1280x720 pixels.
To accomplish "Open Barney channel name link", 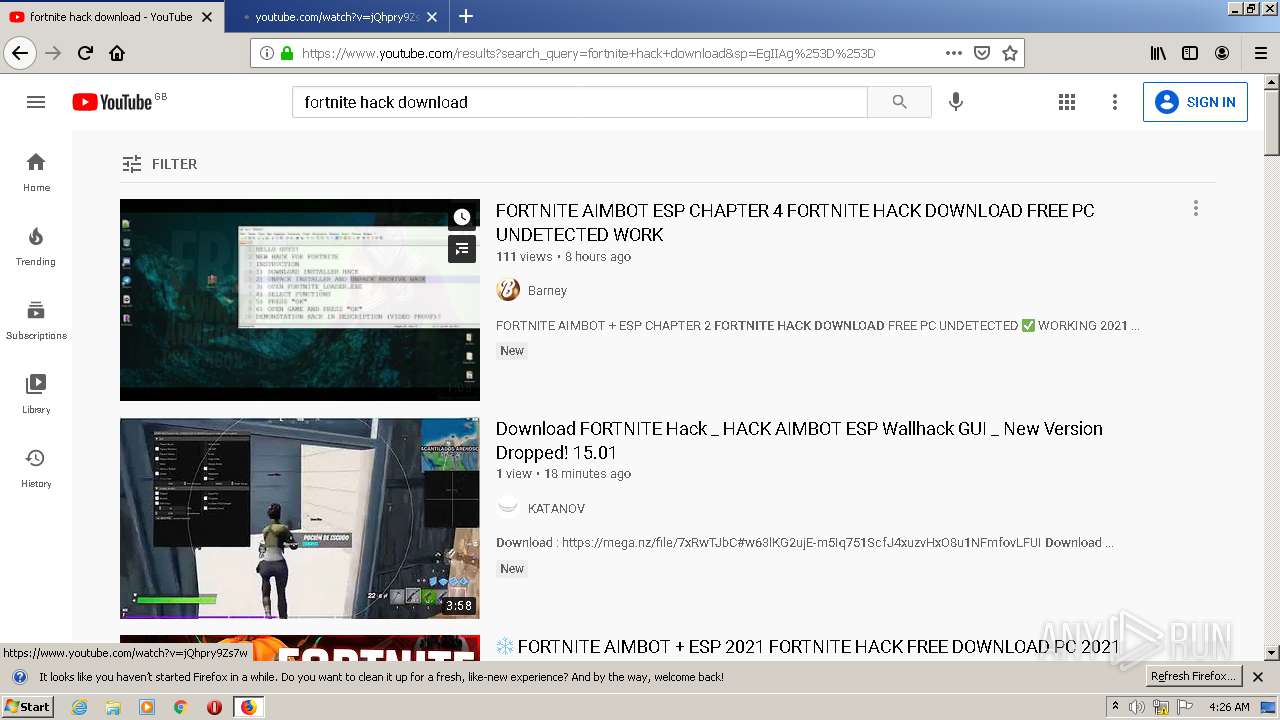I will point(547,291).
